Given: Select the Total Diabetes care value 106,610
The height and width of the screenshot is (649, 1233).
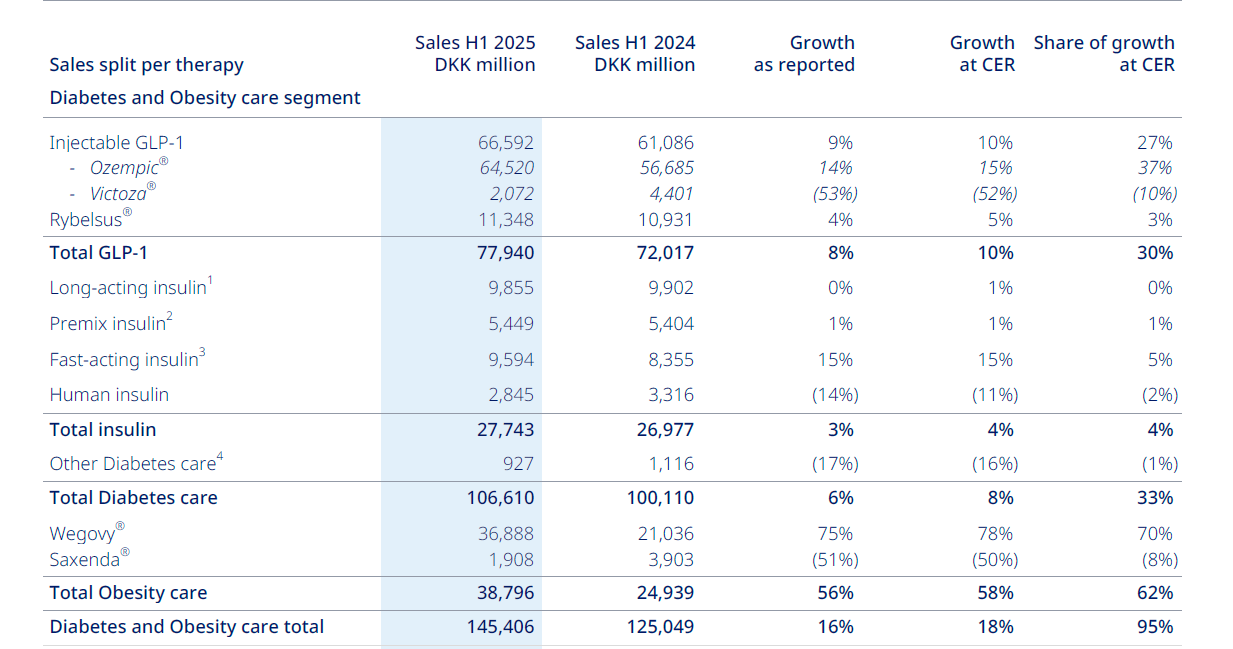Looking at the screenshot, I should [501, 498].
